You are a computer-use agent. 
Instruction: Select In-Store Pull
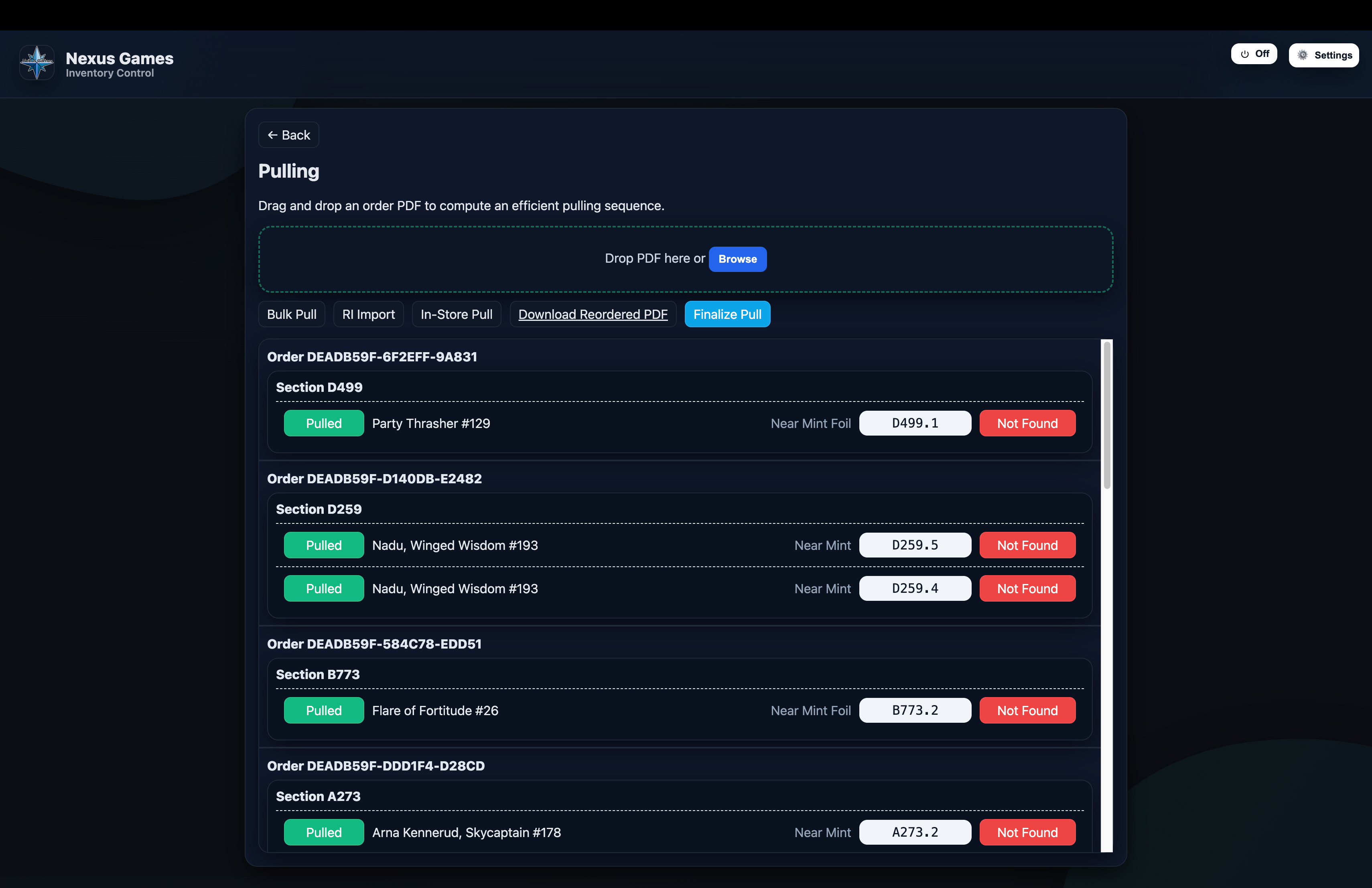[456, 314]
